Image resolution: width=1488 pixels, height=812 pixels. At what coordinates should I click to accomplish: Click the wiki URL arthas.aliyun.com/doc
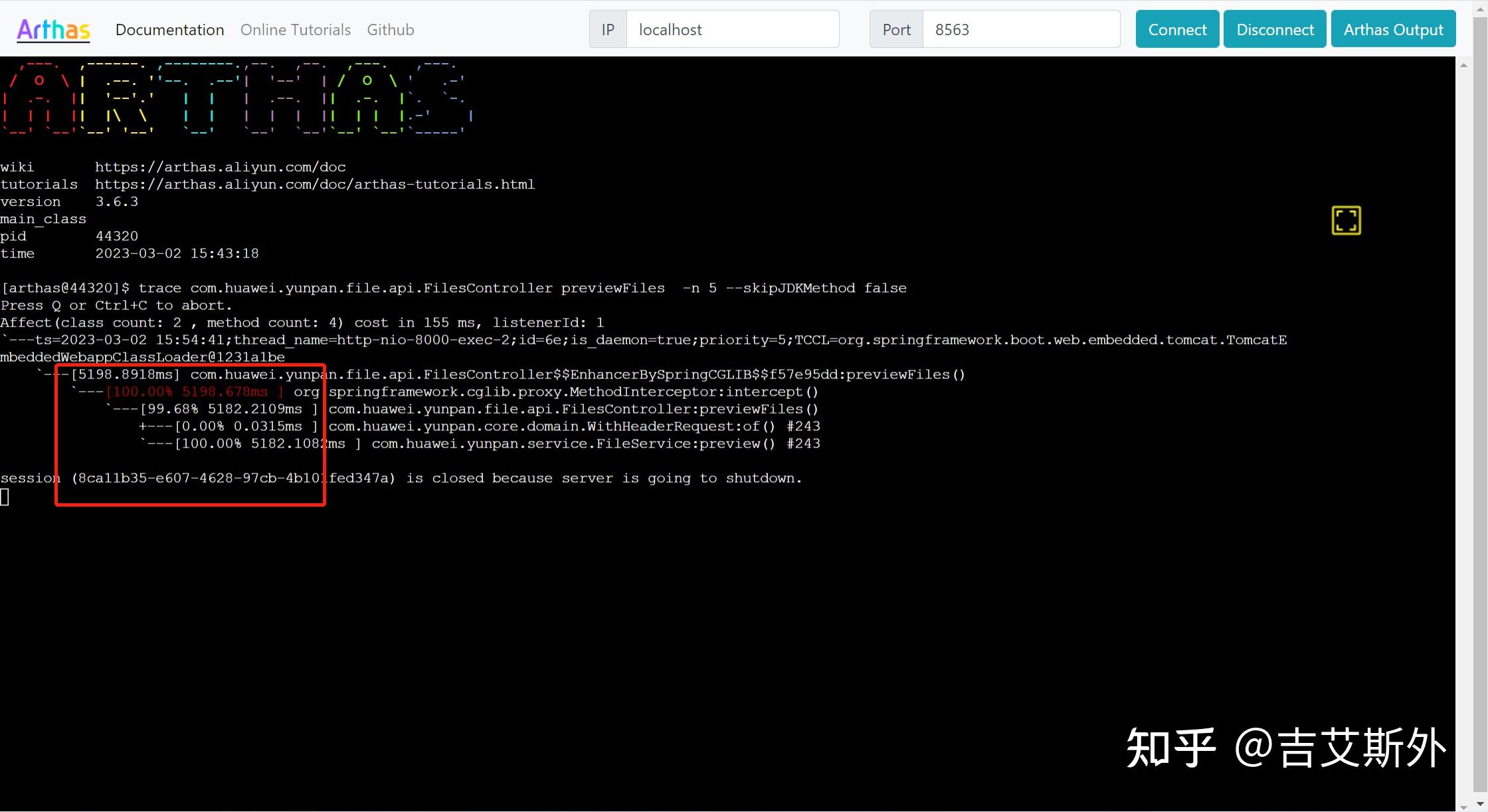pyautogui.click(x=220, y=167)
